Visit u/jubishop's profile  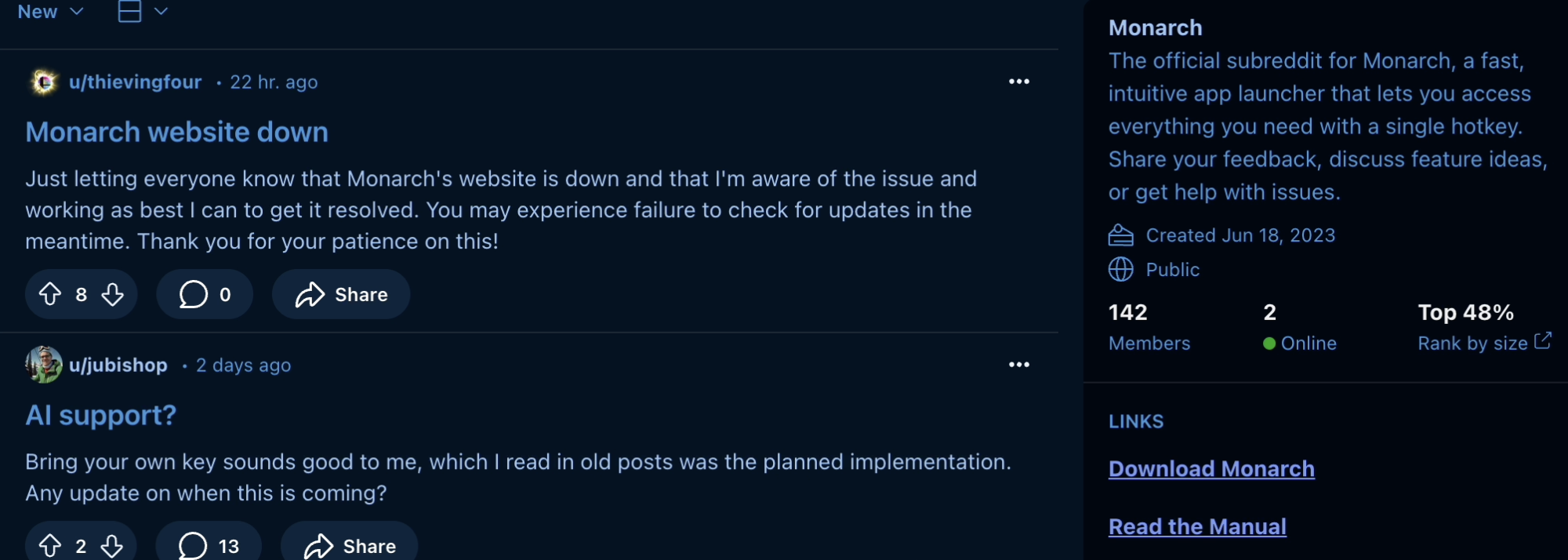coord(118,365)
